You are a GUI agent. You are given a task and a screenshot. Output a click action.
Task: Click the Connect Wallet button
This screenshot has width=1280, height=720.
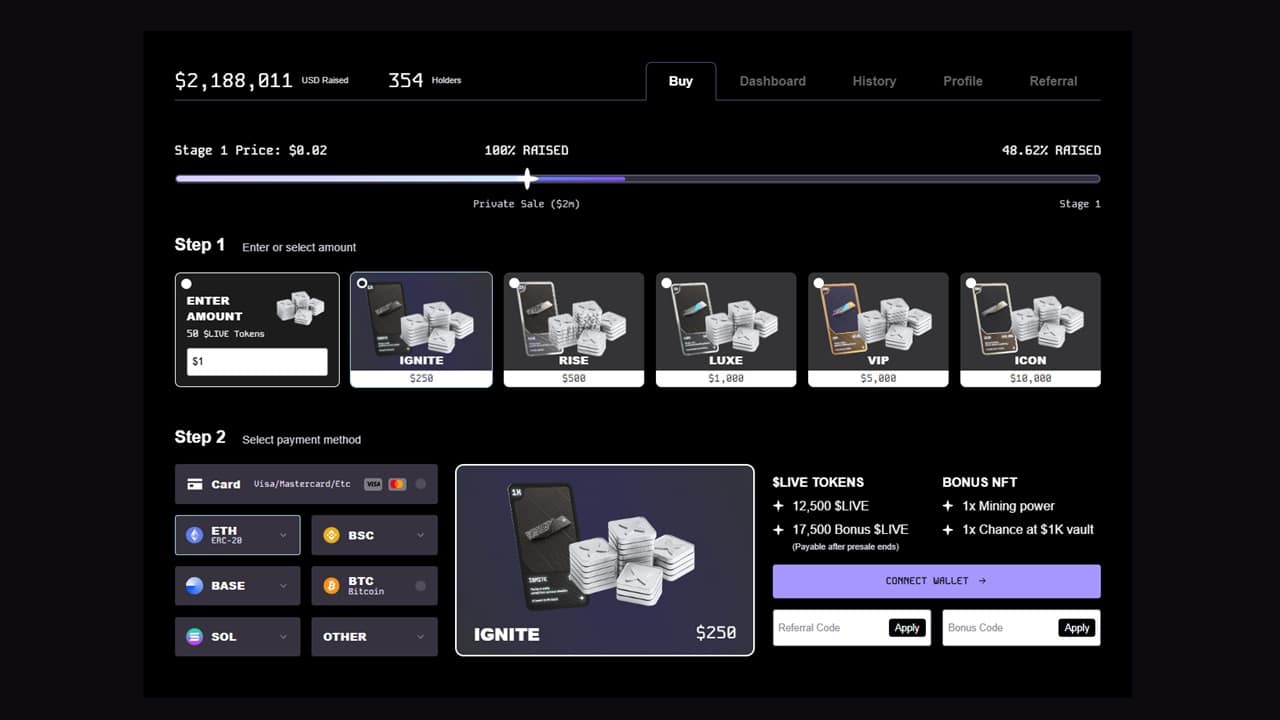click(x=936, y=581)
